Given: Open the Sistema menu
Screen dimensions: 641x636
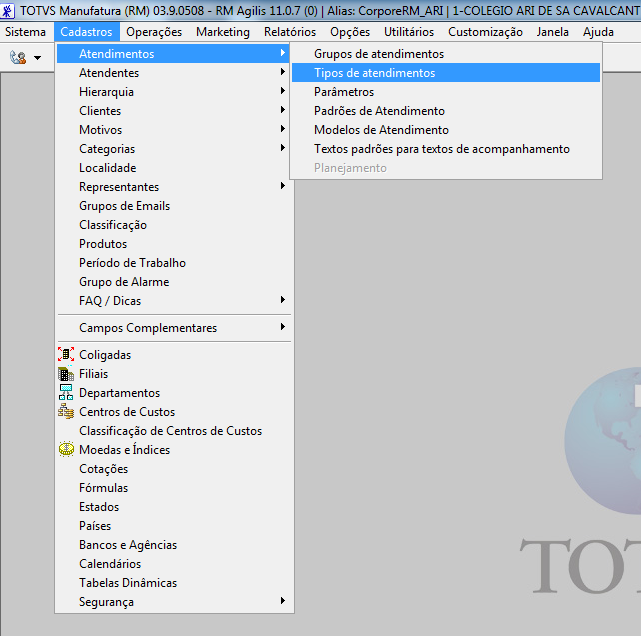Looking at the screenshot, I should [25, 32].
